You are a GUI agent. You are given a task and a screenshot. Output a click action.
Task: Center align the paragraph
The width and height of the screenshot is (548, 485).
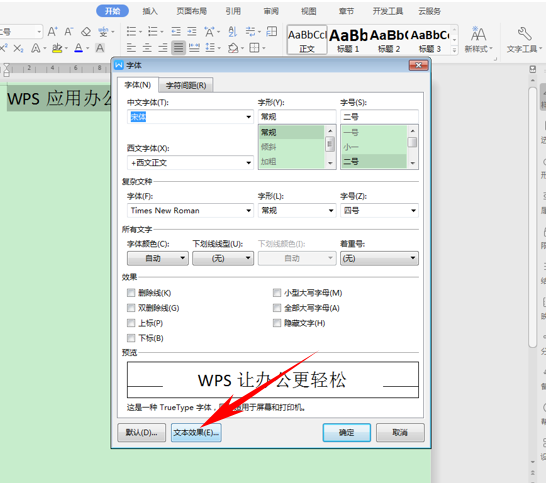pyautogui.click(x=147, y=48)
